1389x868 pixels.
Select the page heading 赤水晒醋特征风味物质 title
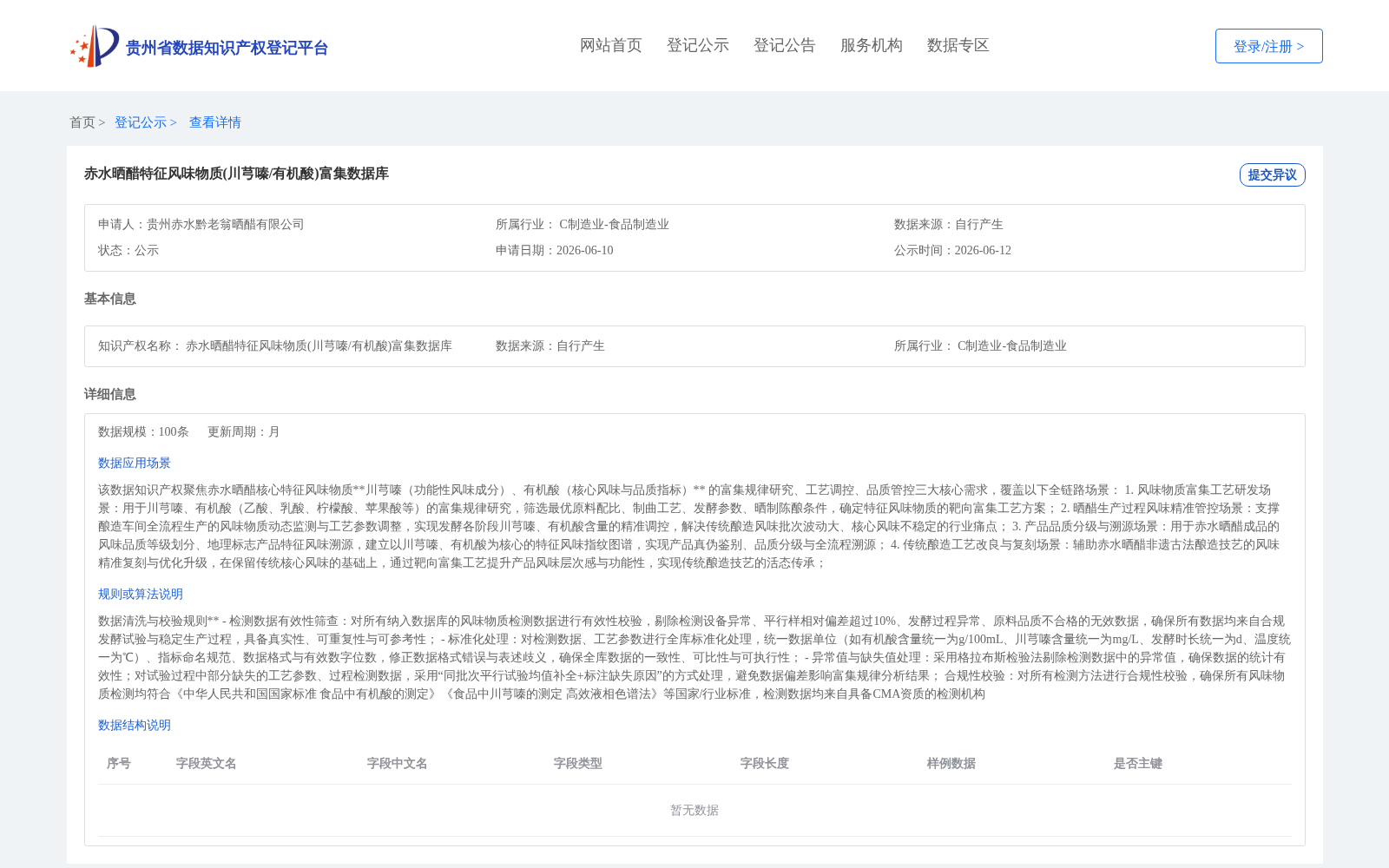(x=236, y=174)
